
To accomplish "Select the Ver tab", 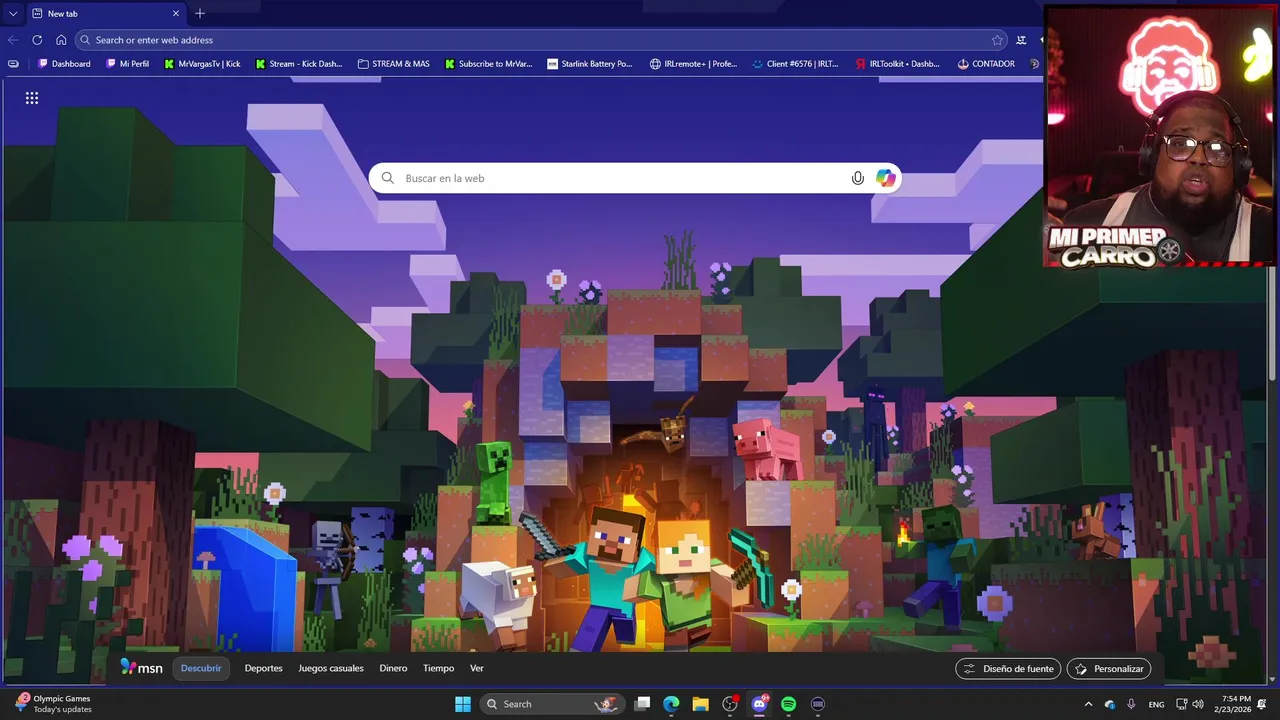I will [477, 668].
